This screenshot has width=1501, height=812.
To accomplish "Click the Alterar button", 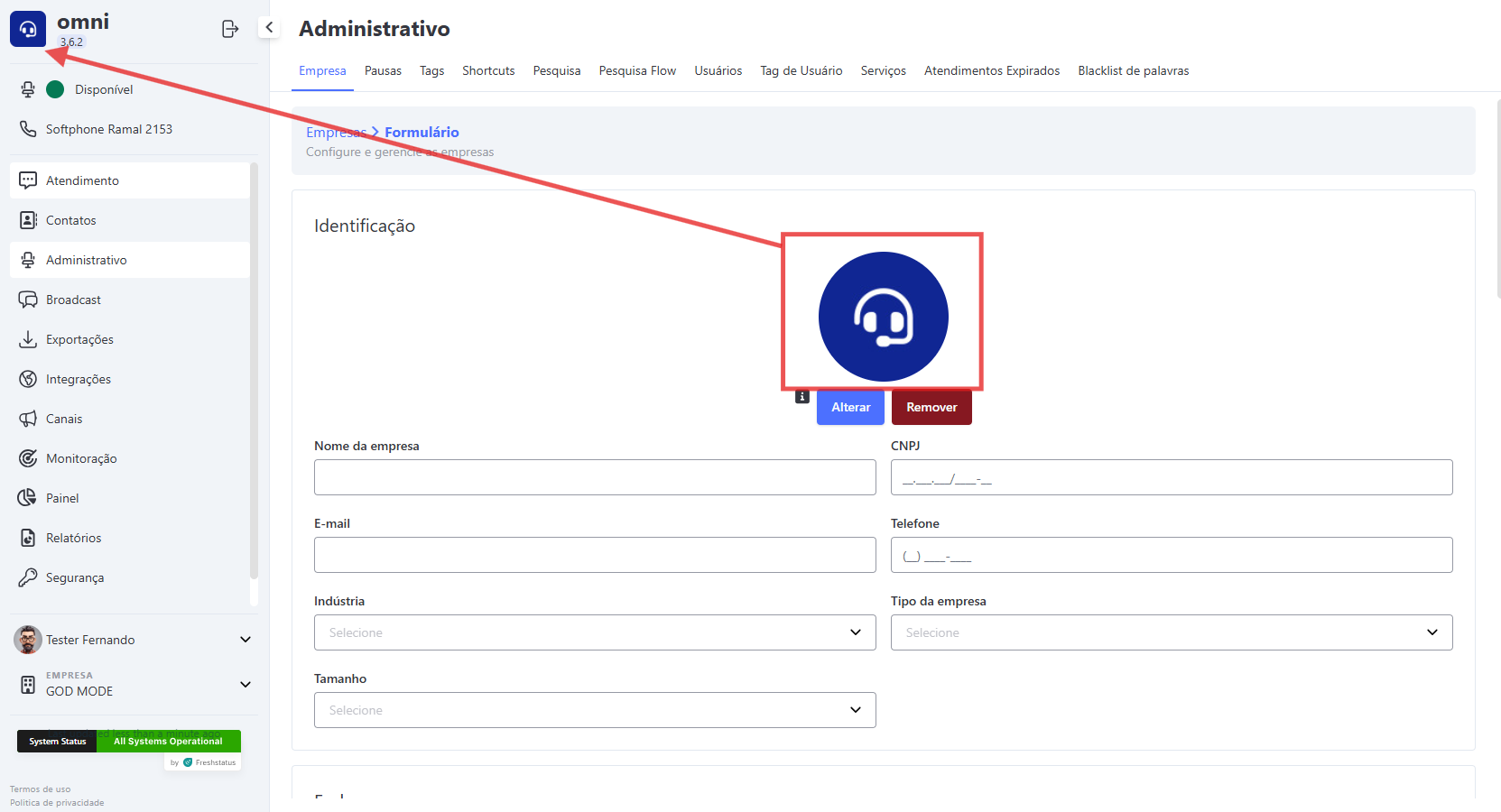I will coord(850,407).
